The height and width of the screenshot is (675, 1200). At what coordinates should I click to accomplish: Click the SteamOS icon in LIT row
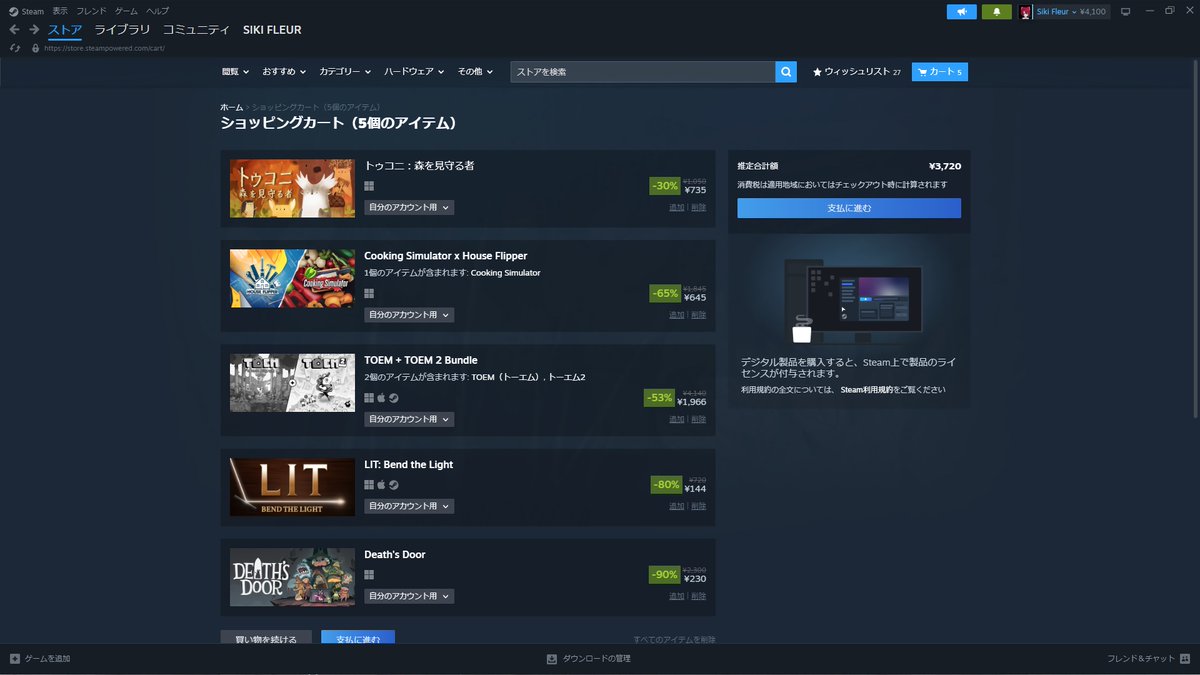click(393, 484)
